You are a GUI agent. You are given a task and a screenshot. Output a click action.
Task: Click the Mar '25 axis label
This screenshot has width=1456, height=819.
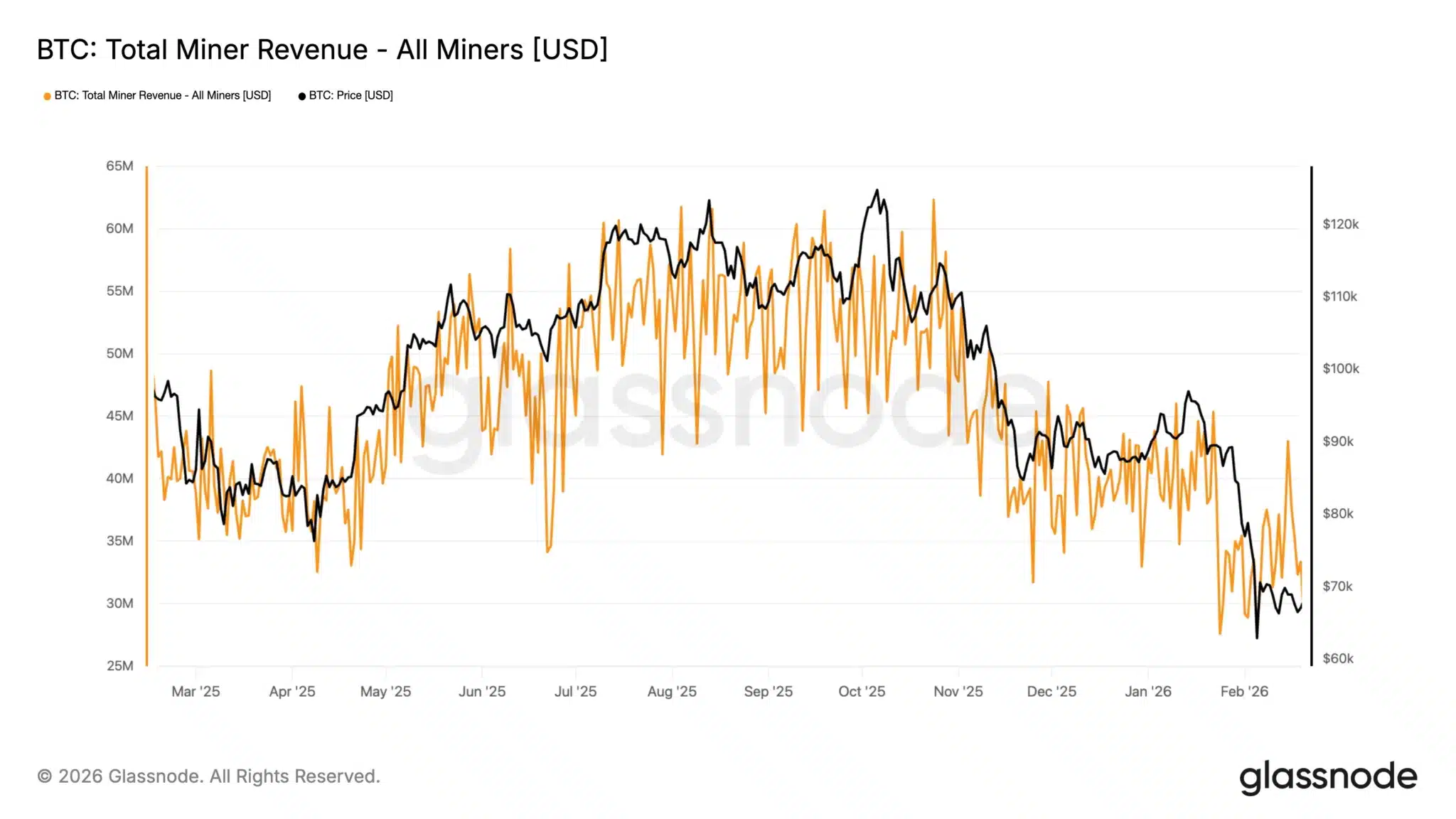click(196, 691)
